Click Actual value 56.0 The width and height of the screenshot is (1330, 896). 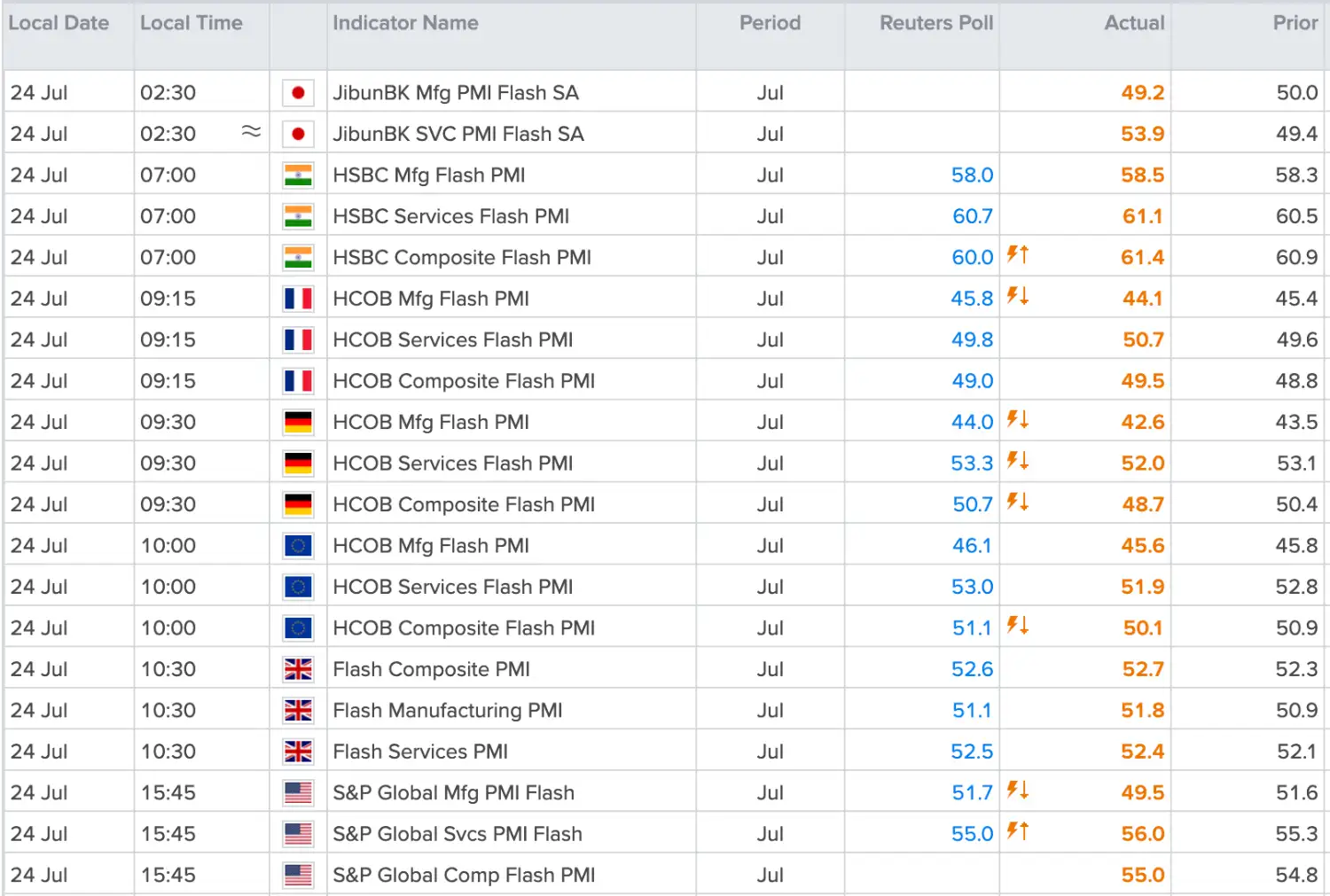click(1143, 835)
